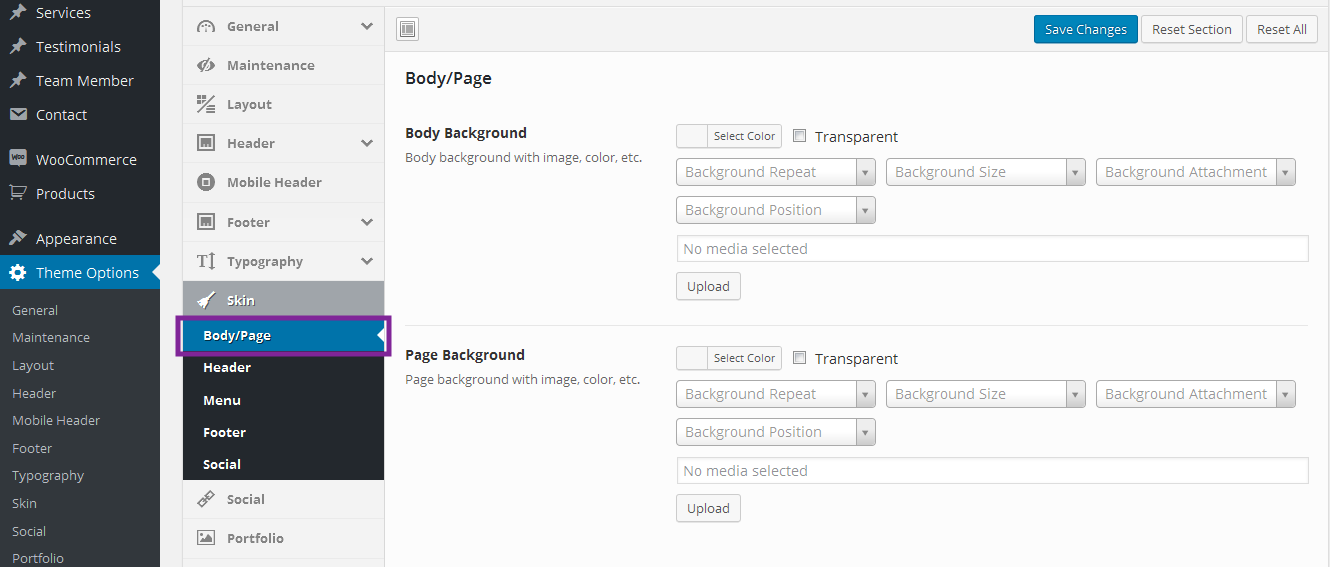Click the WooCommerce icon in admin sidebar

[x=18, y=159]
